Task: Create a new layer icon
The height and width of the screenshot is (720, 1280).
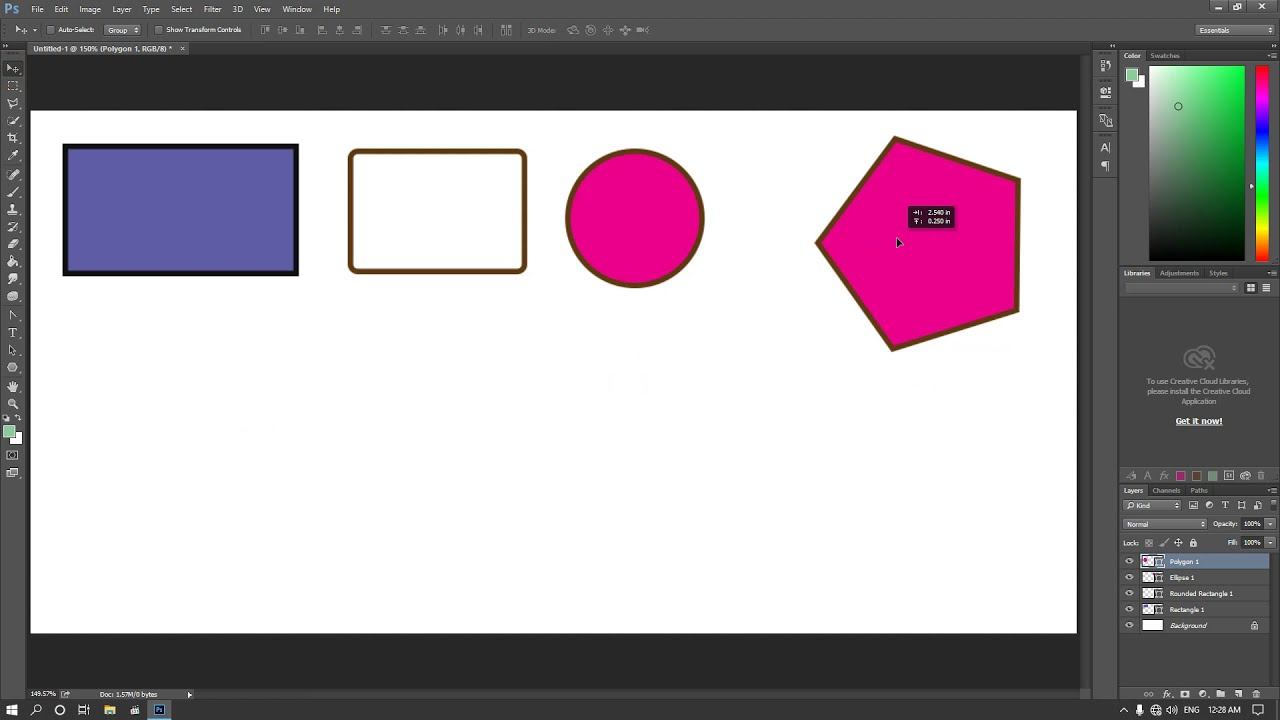Action: pos(1239,694)
